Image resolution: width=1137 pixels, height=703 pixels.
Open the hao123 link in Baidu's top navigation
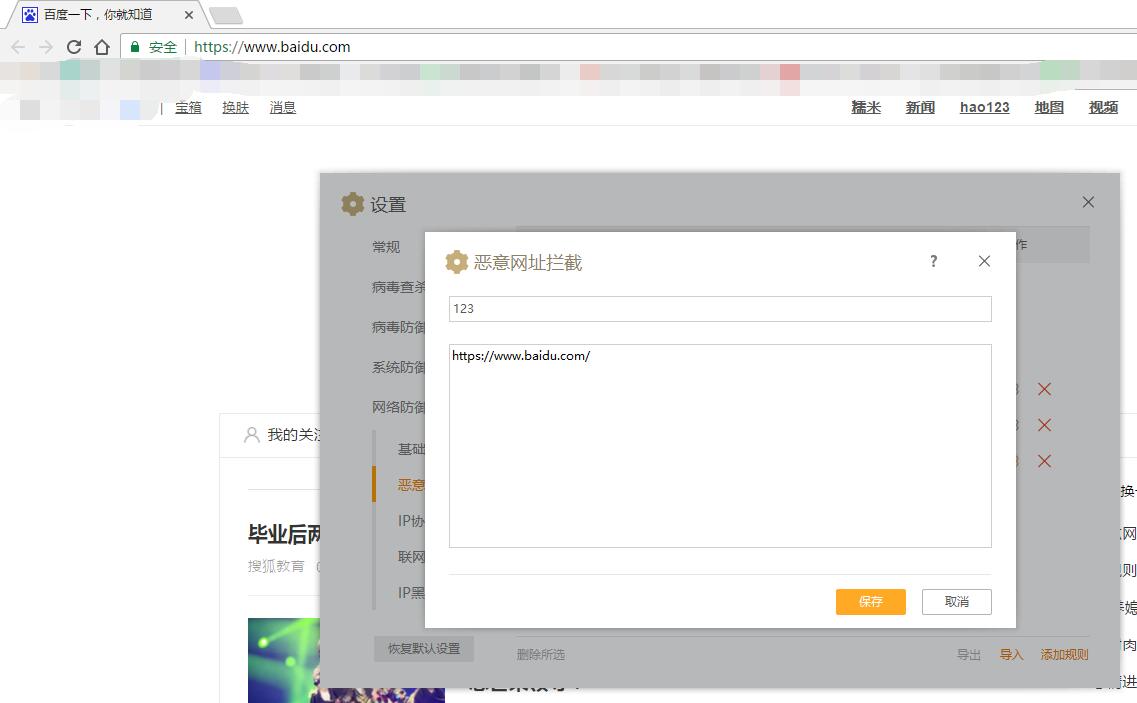[985, 107]
